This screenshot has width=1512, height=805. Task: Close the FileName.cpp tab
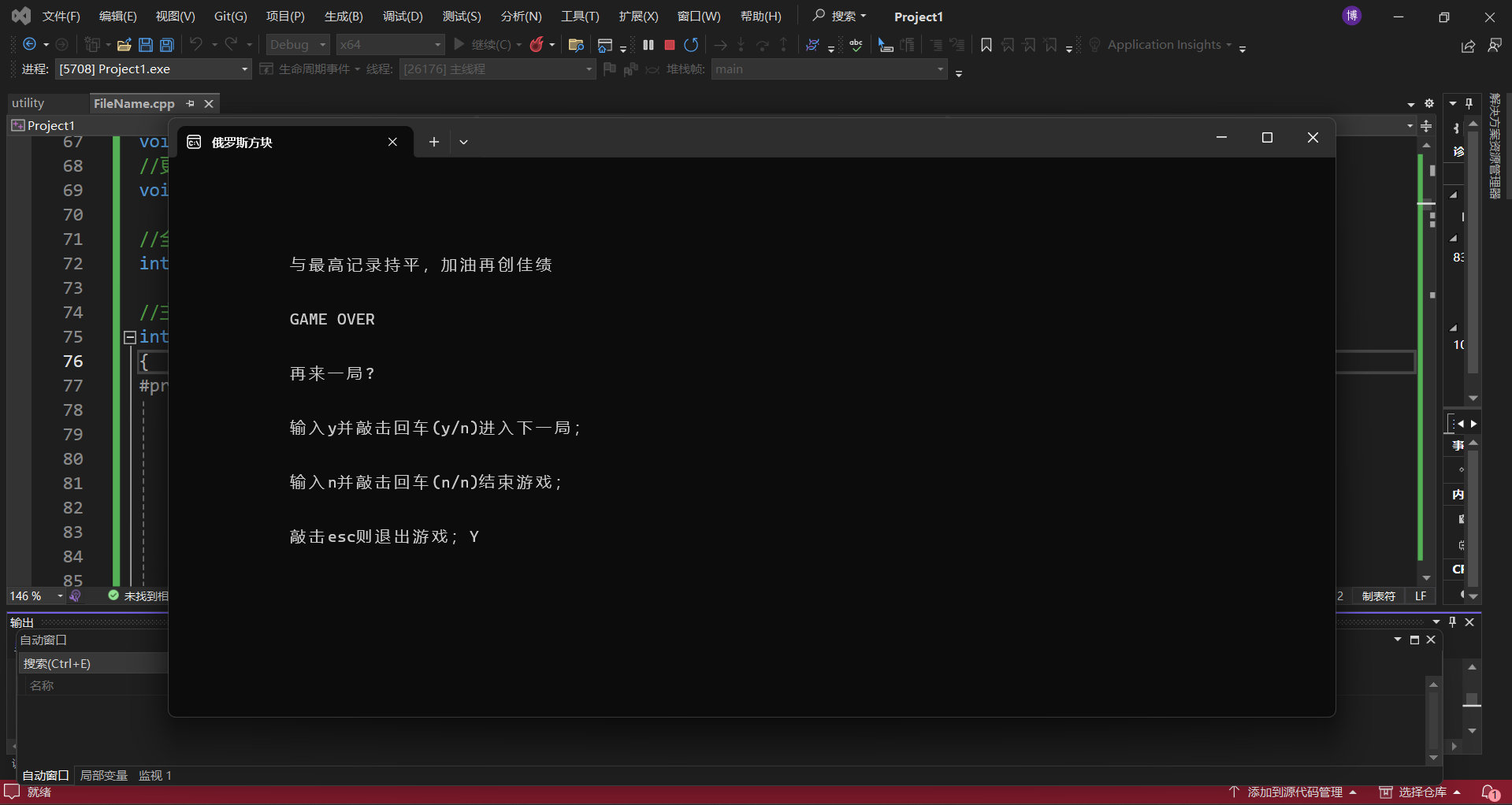[x=209, y=103]
